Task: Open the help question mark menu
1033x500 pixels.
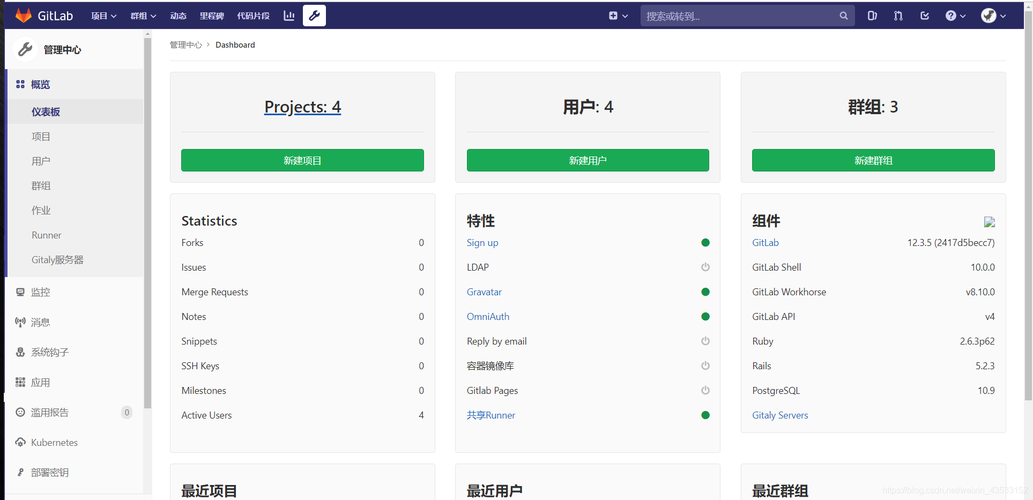Action: [954, 16]
